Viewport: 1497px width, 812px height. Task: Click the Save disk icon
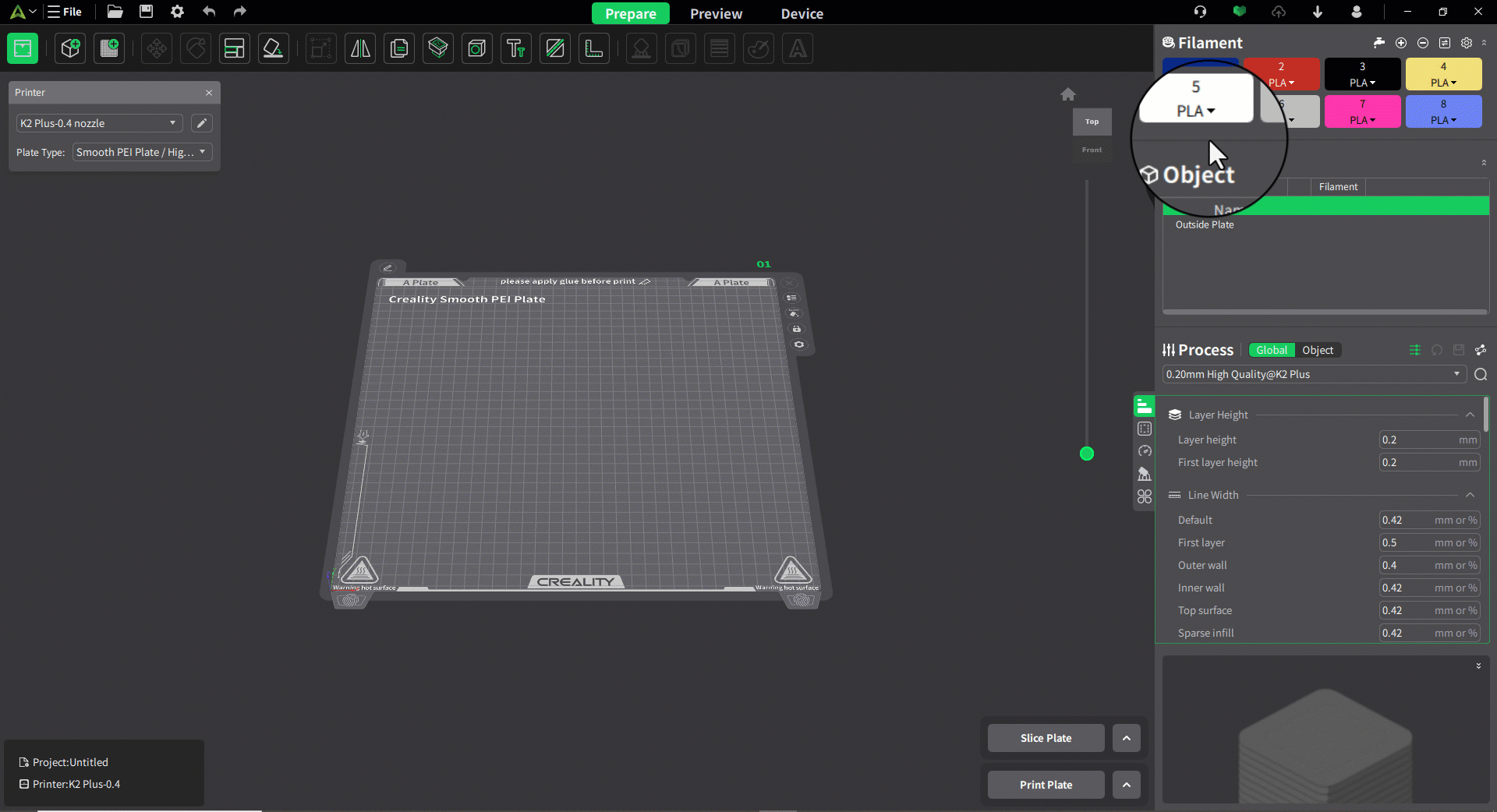[x=146, y=12]
